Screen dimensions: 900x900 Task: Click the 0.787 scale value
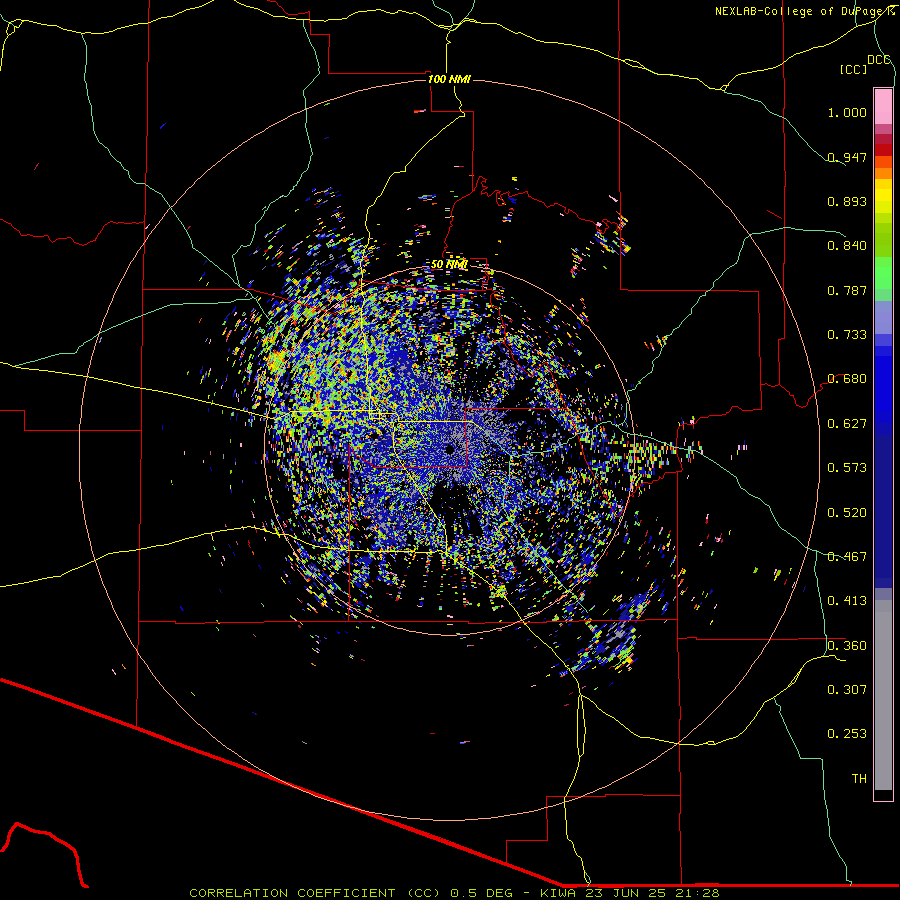click(x=847, y=290)
